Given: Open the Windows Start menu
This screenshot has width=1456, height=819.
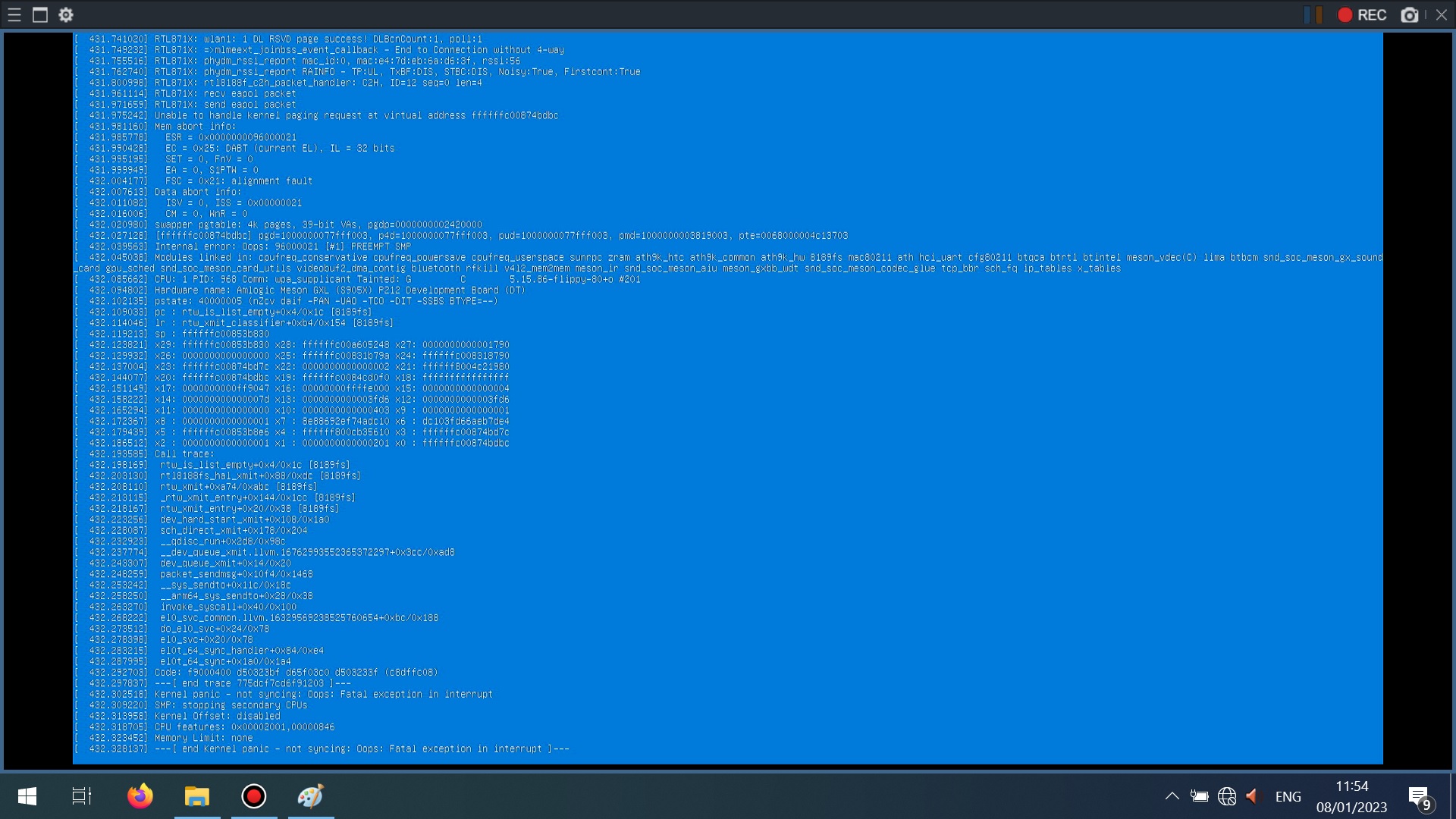Looking at the screenshot, I should tap(27, 796).
